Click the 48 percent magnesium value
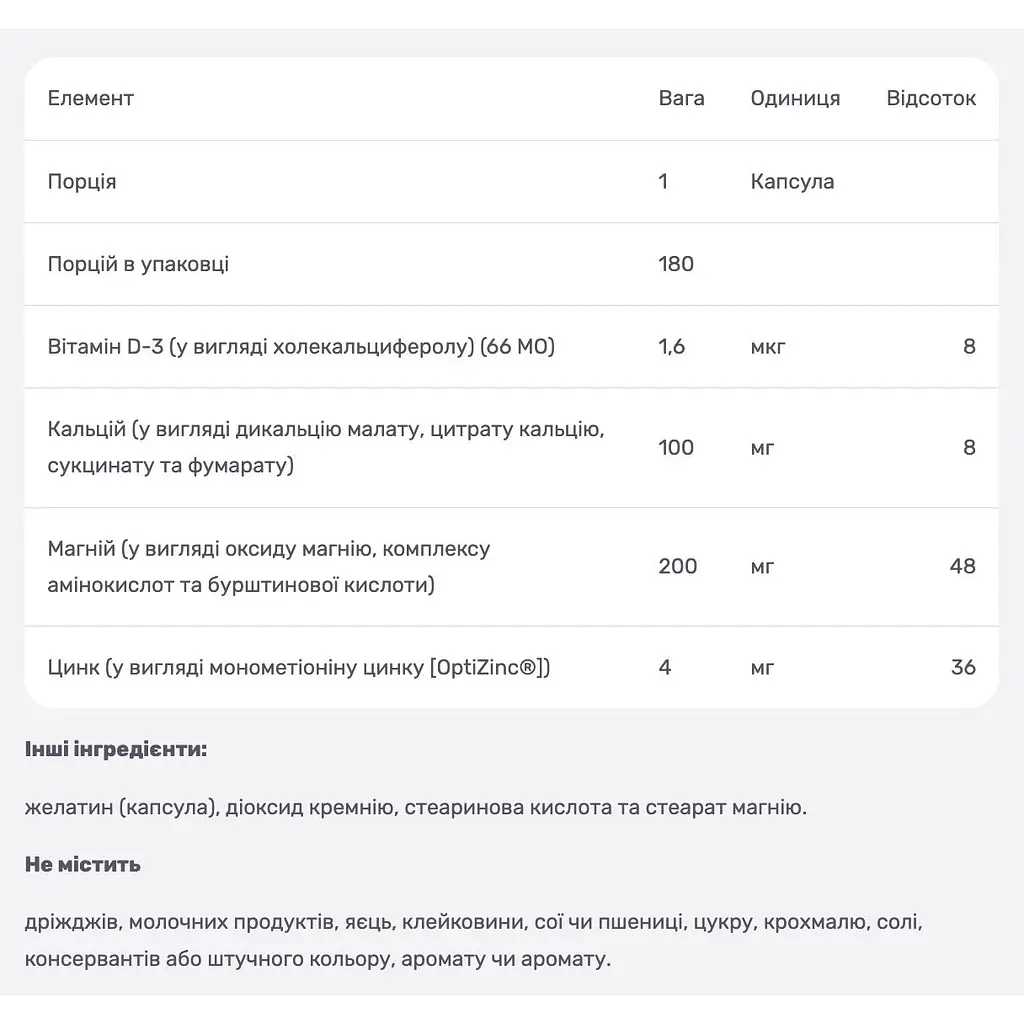Viewport: 1024px width, 1024px height. (963, 566)
